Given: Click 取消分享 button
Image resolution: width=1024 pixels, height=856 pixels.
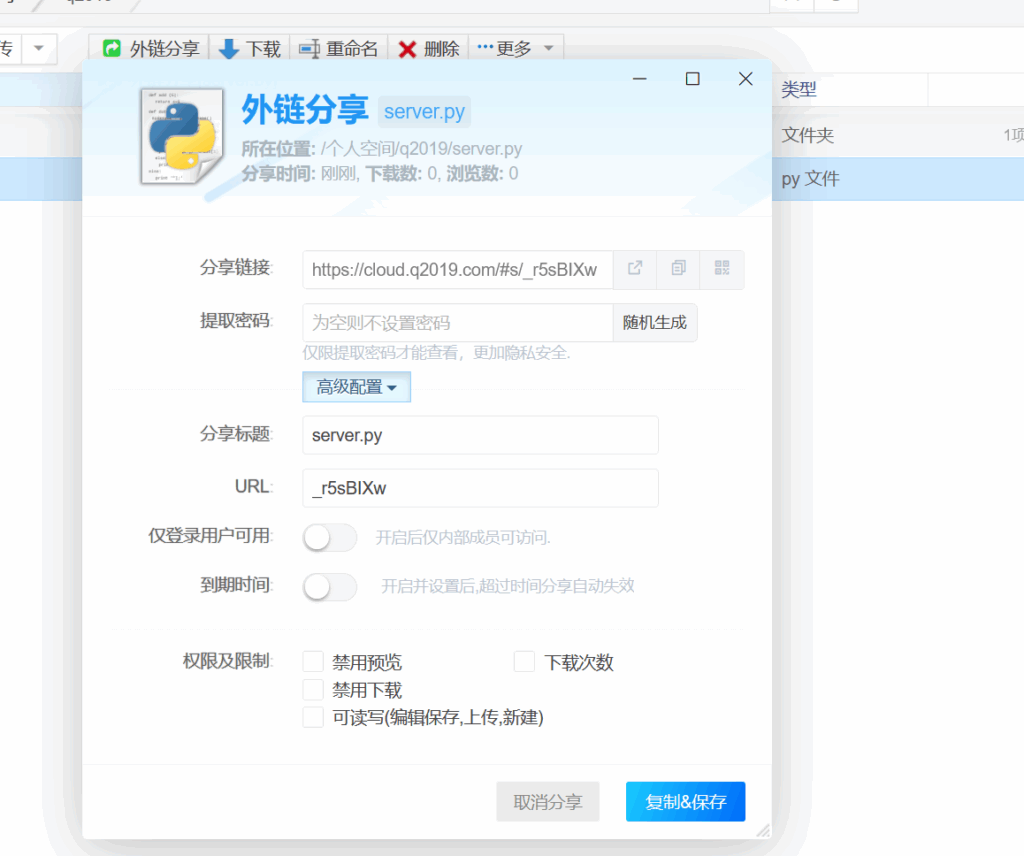Looking at the screenshot, I should point(547,802).
